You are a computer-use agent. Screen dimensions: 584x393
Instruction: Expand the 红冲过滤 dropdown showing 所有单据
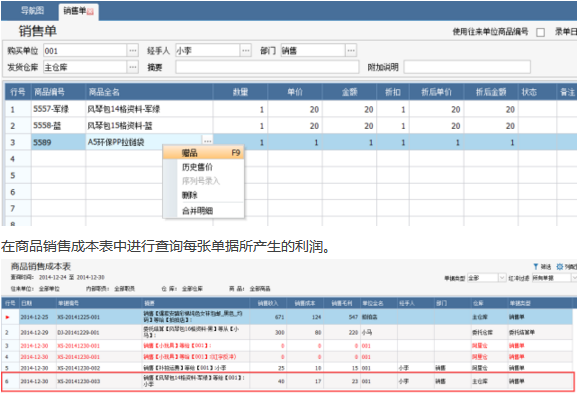tap(574, 278)
